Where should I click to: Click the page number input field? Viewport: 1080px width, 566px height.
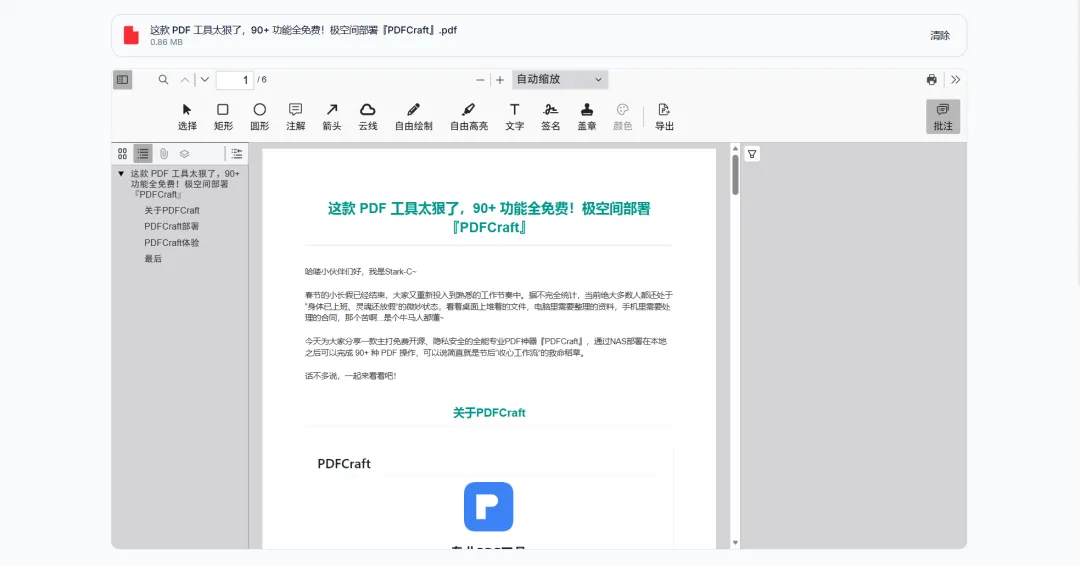pyautogui.click(x=235, y=80)
